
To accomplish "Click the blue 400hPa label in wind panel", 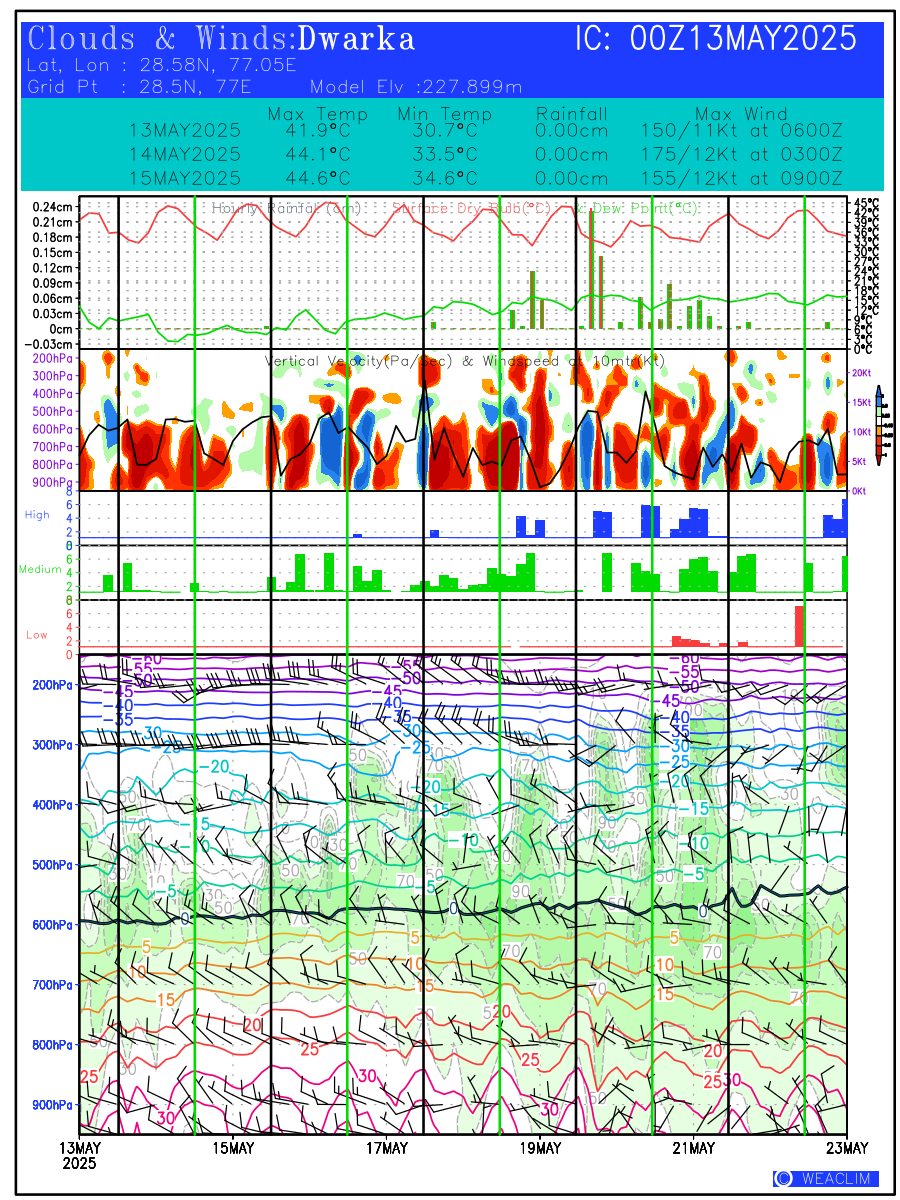I will 52,805.
